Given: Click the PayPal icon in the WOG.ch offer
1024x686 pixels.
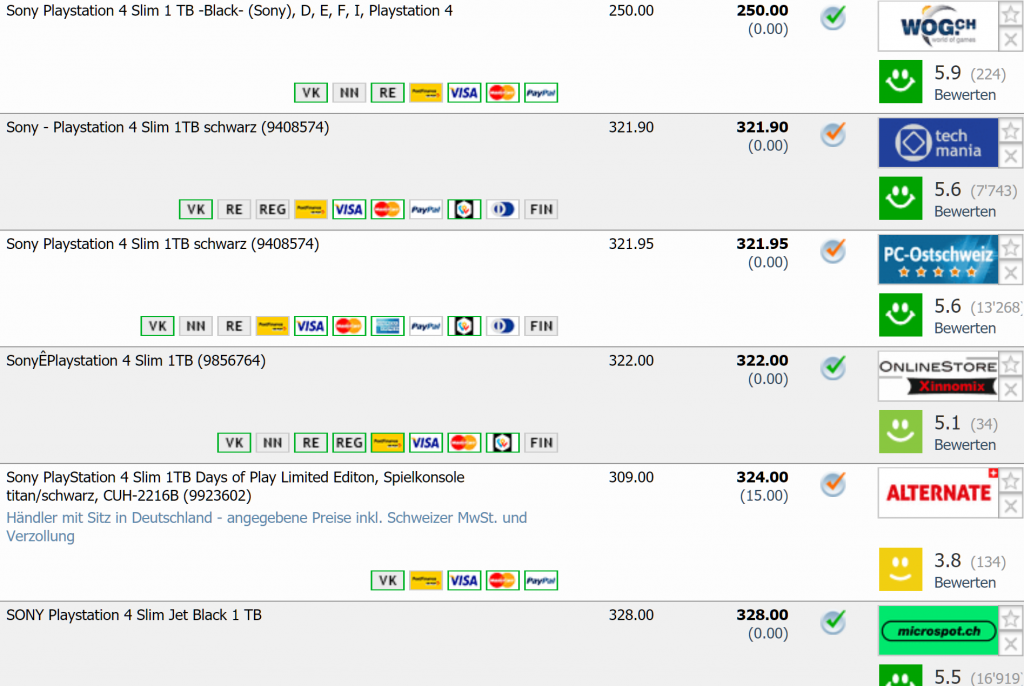Looking at the screenshot, I should 541,93.
